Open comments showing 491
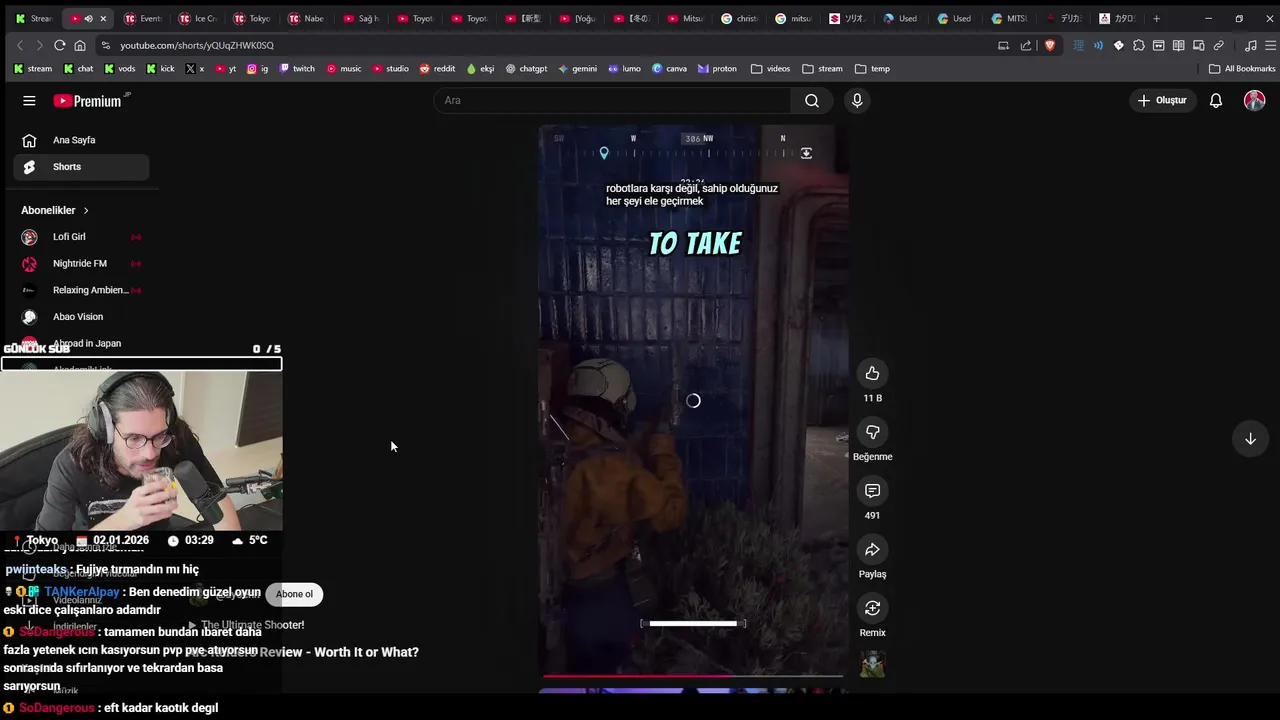 tap(872, 491)
